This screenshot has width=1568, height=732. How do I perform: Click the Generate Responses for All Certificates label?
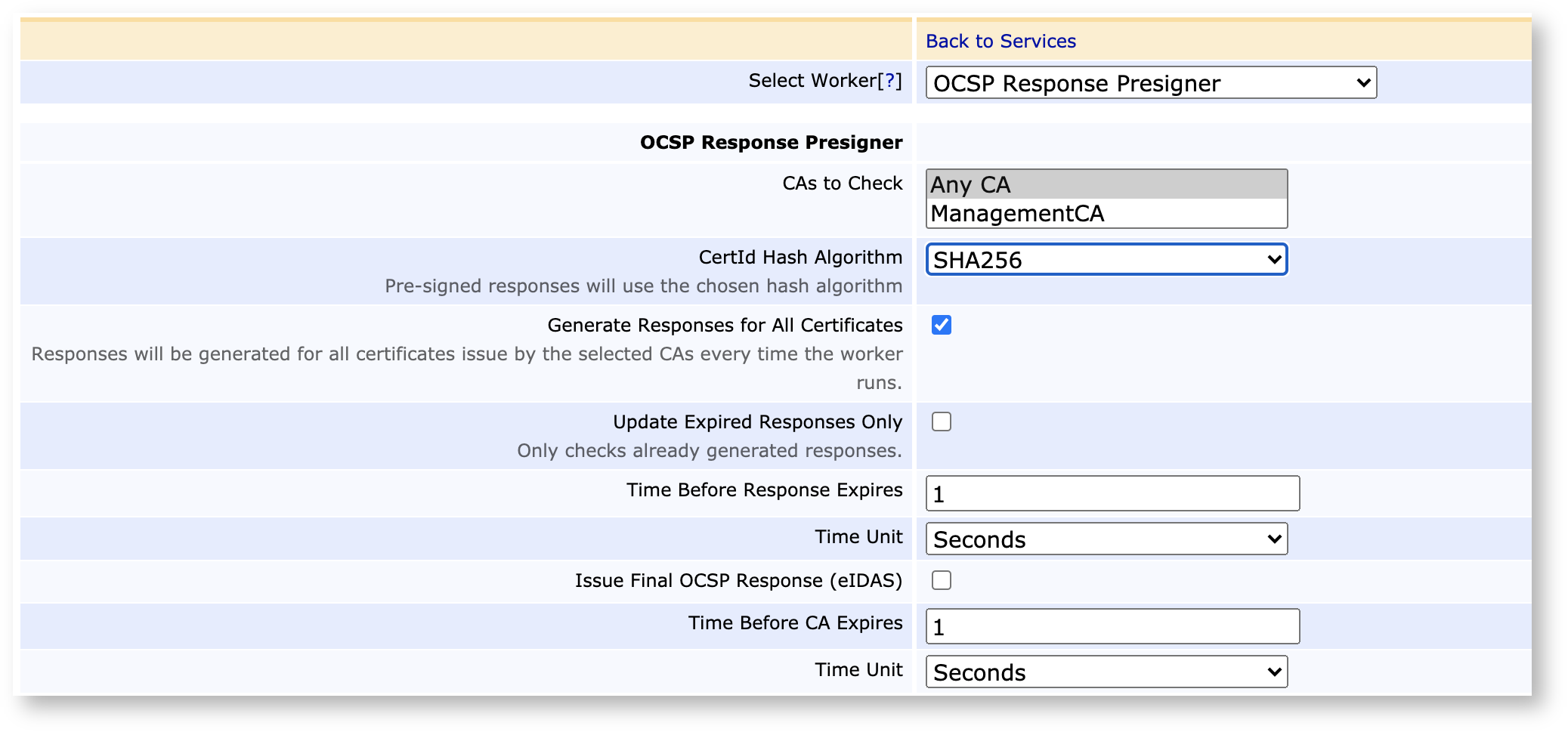tap(724, 325)
